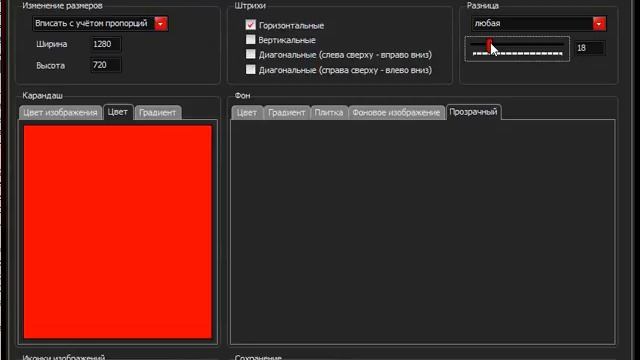This screenshot has height=360, width=640.
Task: Select the Карандаш 'Цвет' tab
Action: 118,112
